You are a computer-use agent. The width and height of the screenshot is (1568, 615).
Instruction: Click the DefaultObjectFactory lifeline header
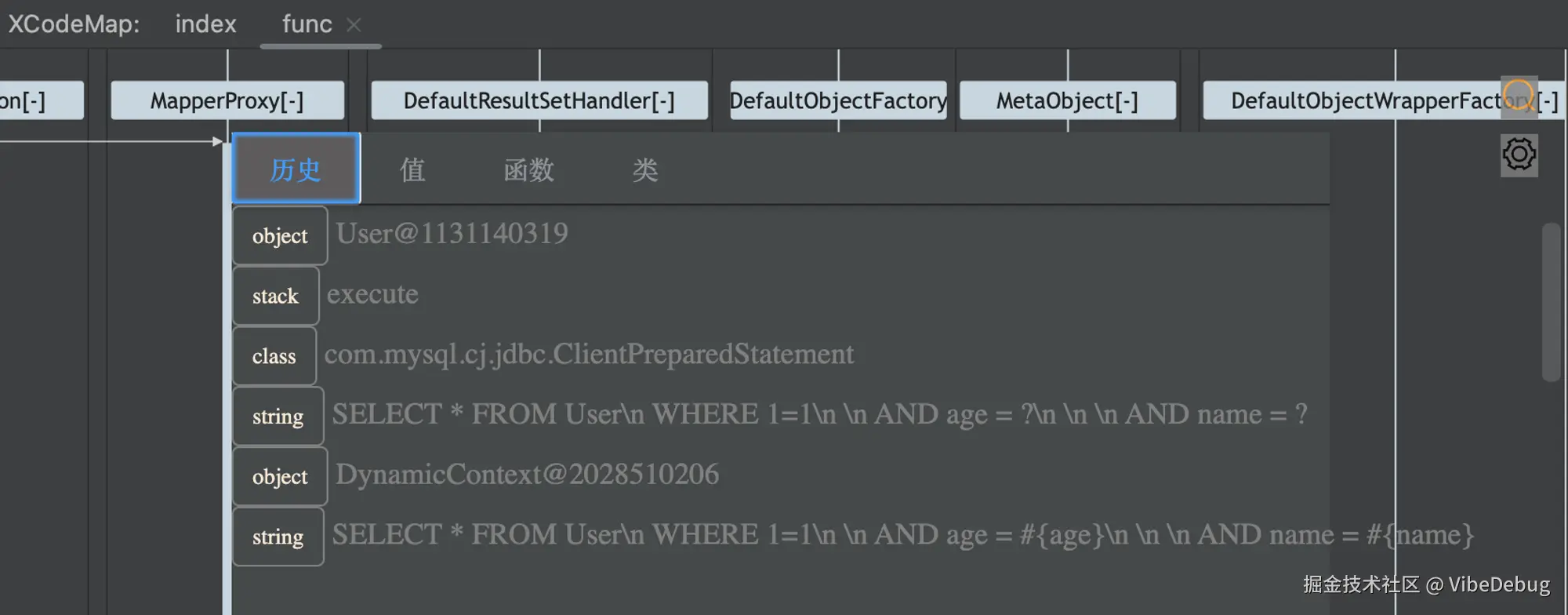[x=837, y=101]
